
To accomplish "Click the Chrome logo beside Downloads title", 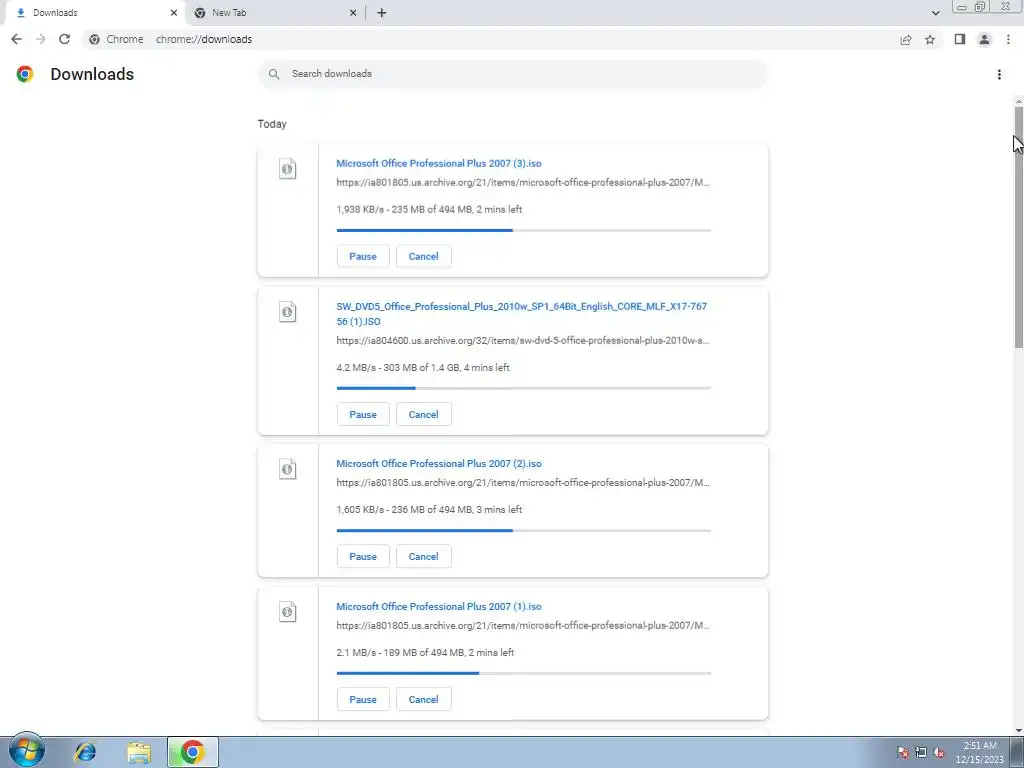I will [25, 74].
